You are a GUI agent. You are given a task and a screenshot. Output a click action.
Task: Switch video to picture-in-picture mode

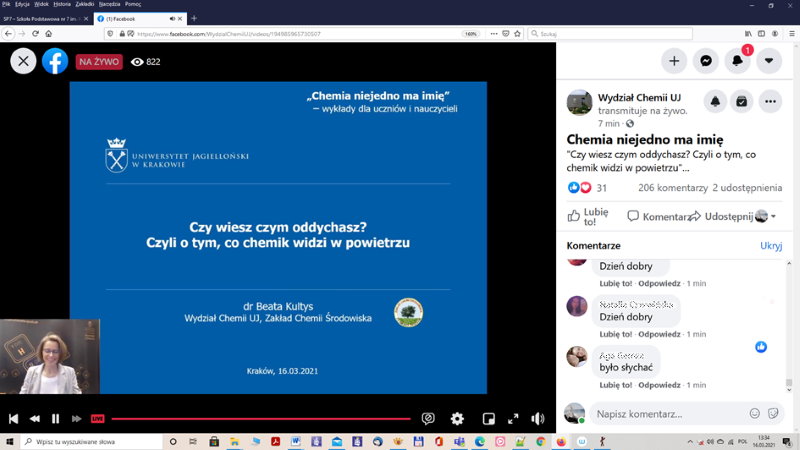click(488, 419)
